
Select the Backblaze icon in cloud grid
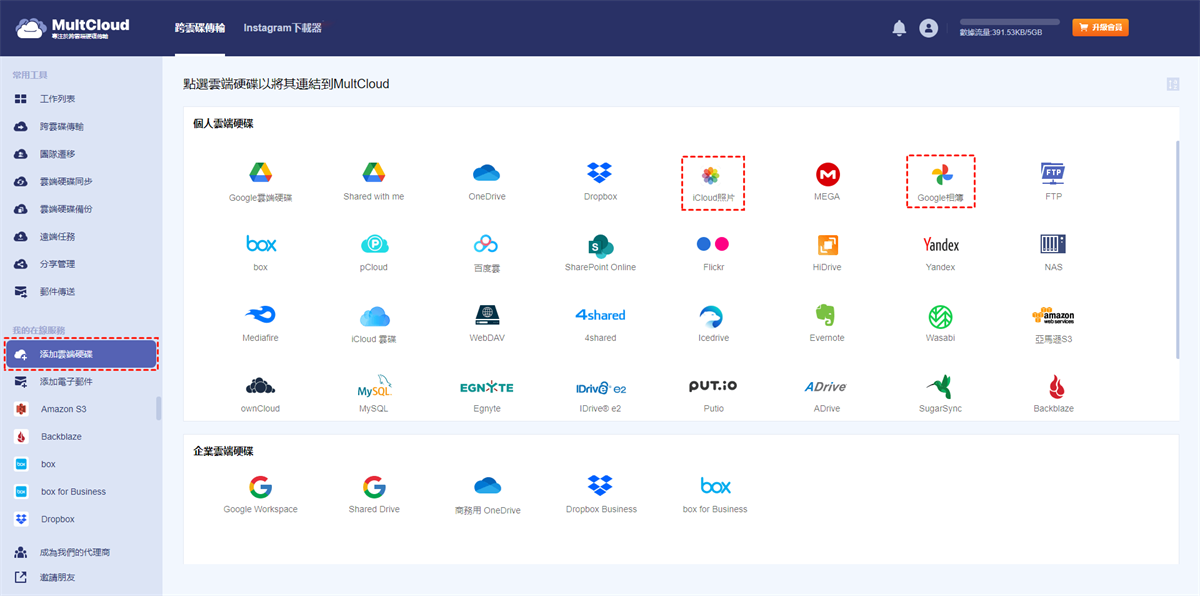[1055, 395]
